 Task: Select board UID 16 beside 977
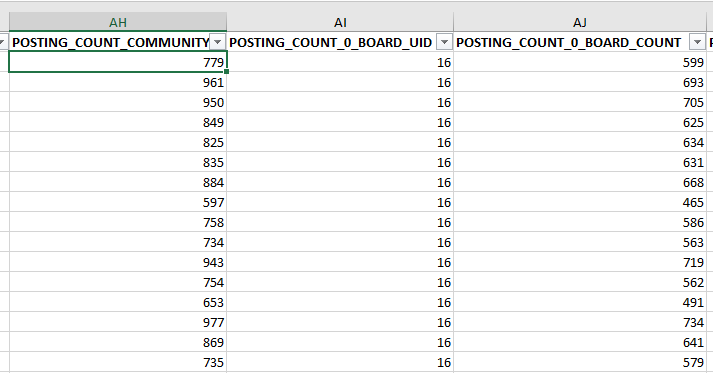(340, 323)
